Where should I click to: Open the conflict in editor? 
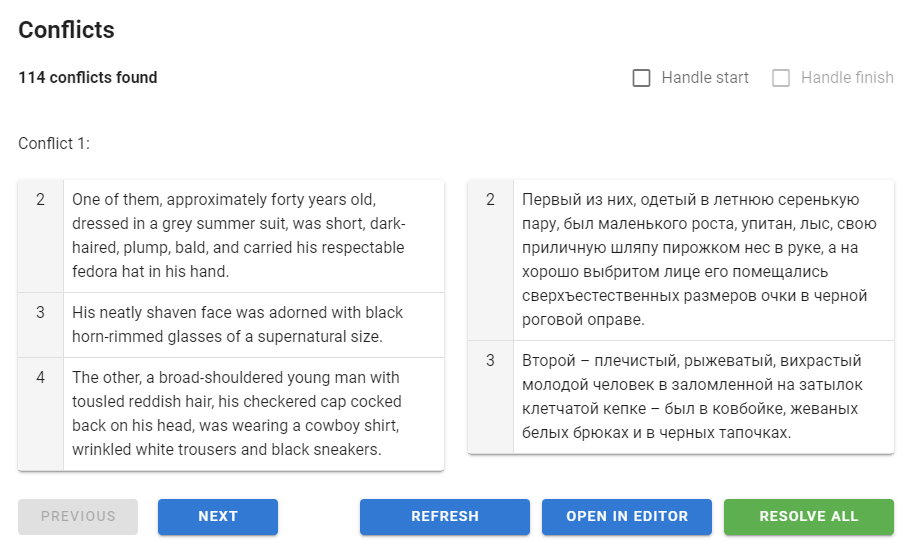627,517
